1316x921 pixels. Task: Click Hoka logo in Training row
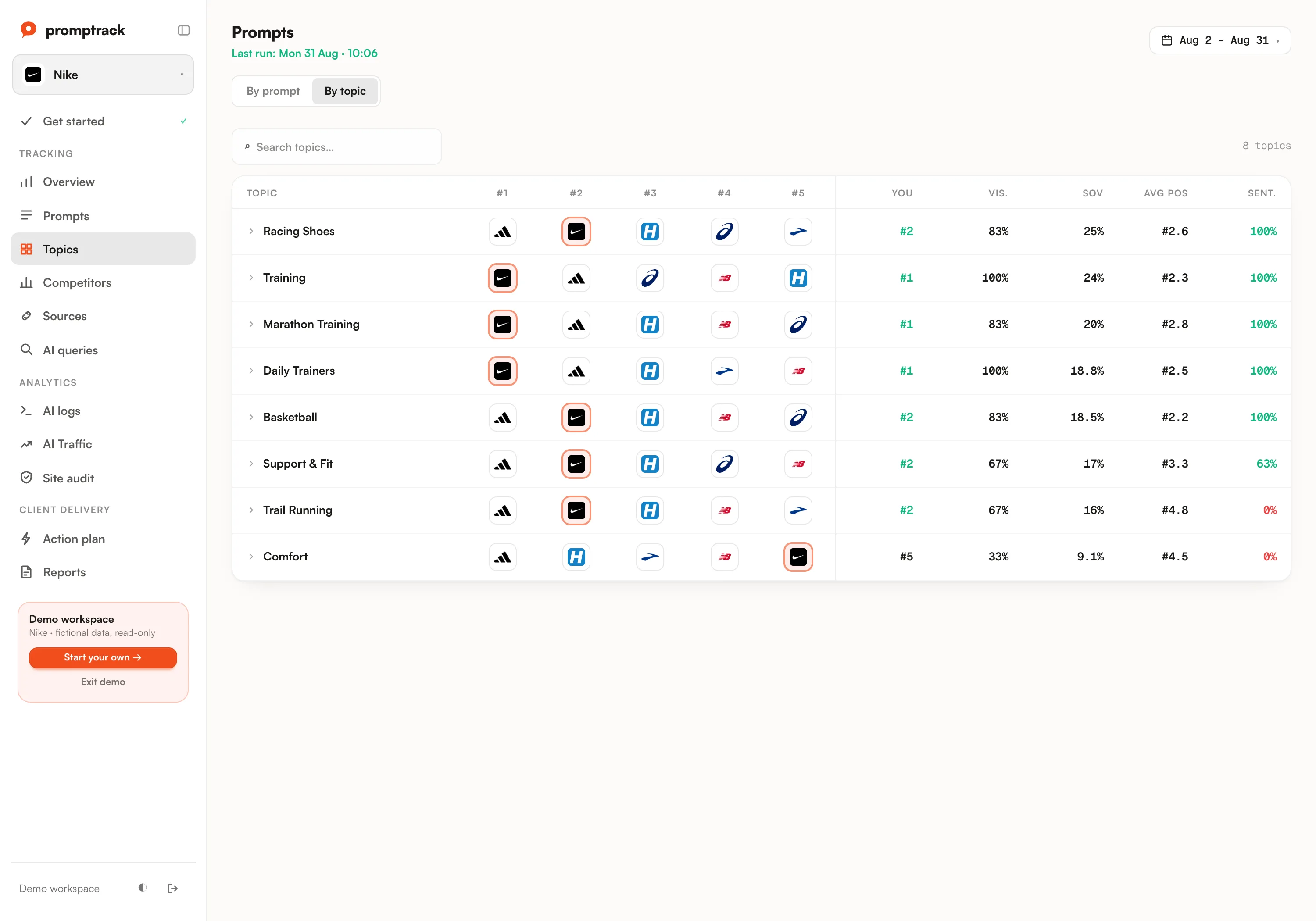(798, 278)
